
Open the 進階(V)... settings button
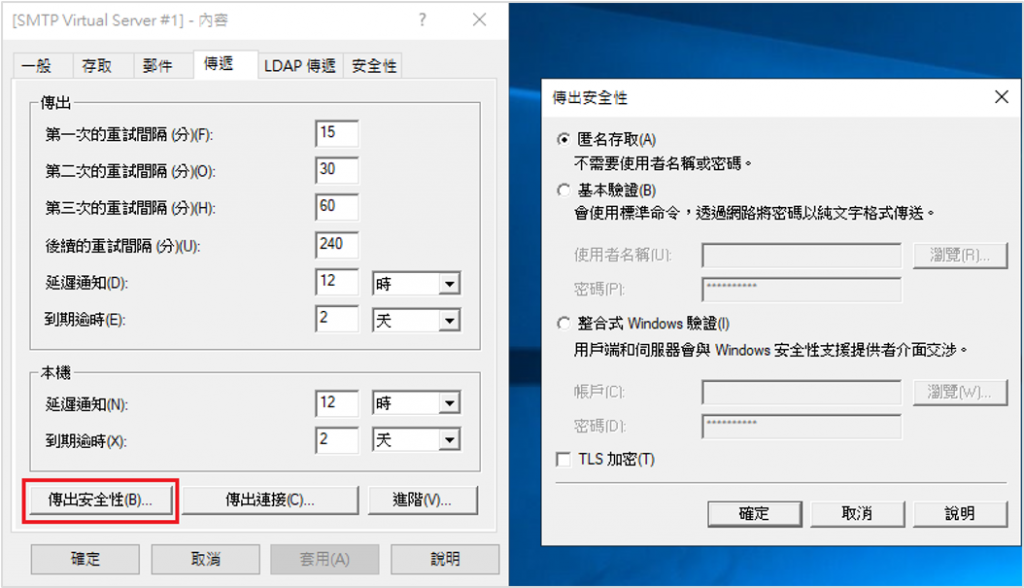tap(423, 500)
